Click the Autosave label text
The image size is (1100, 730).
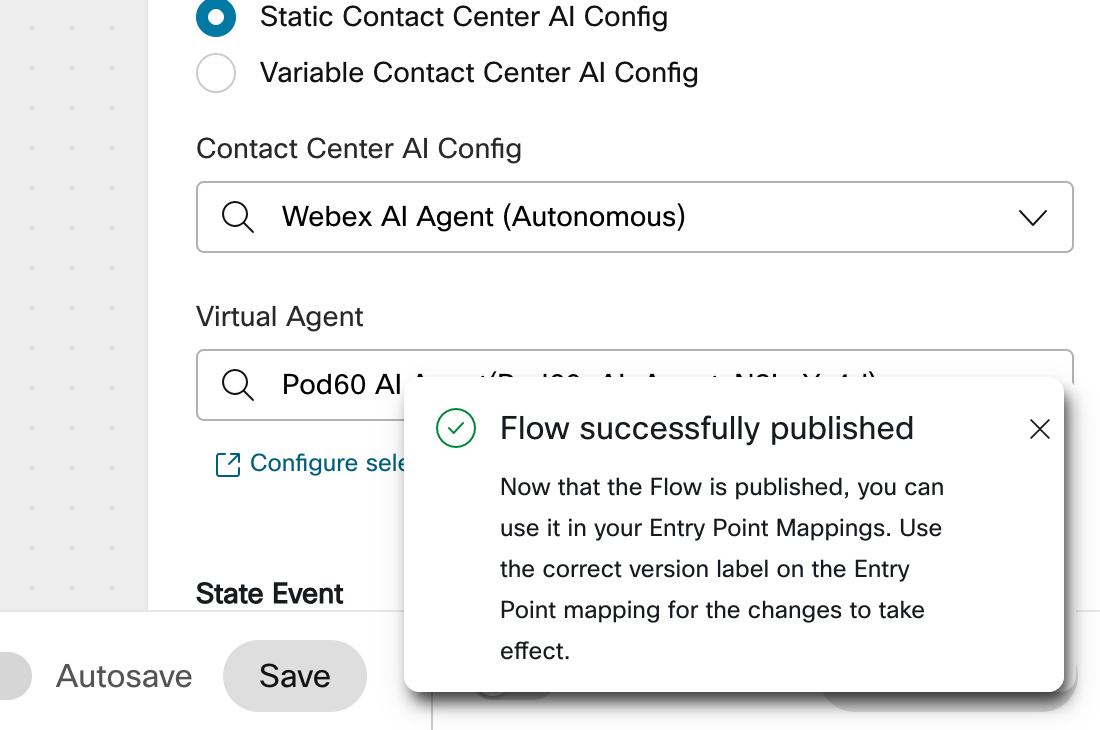124,676
